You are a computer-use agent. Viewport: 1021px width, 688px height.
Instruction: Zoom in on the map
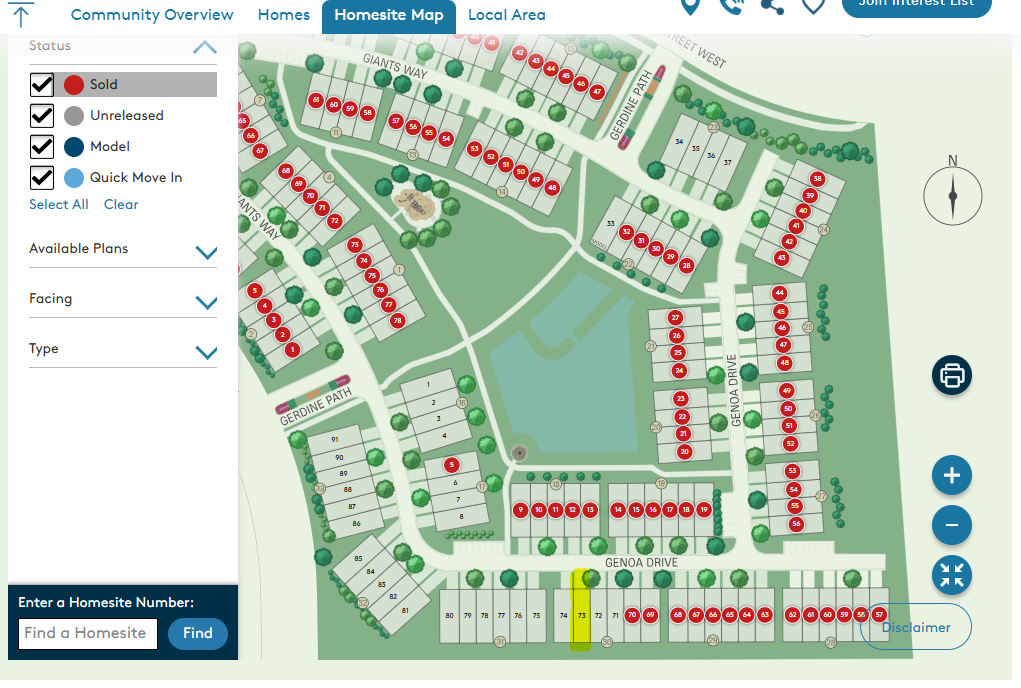pos(952,475)
